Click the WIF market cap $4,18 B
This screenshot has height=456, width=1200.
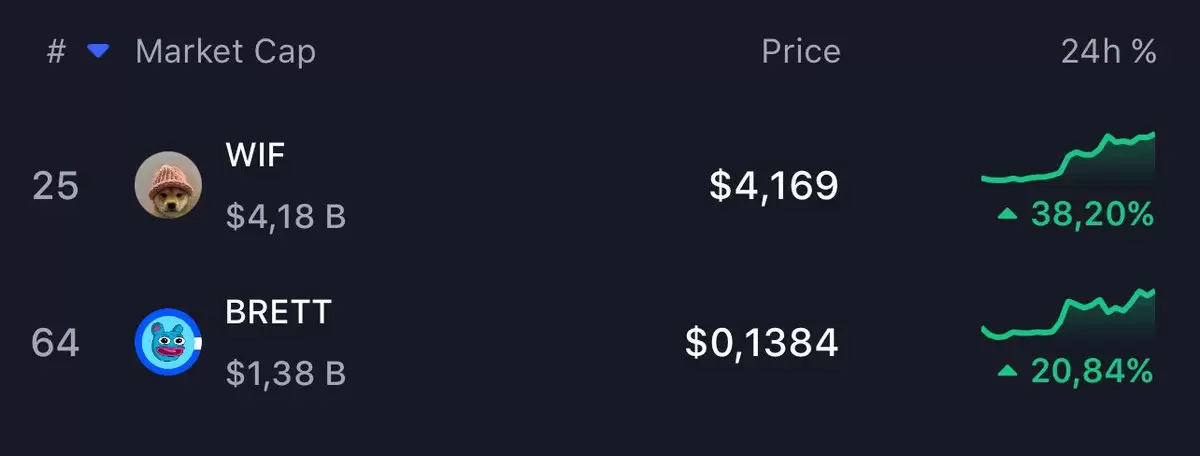point(285,216)
